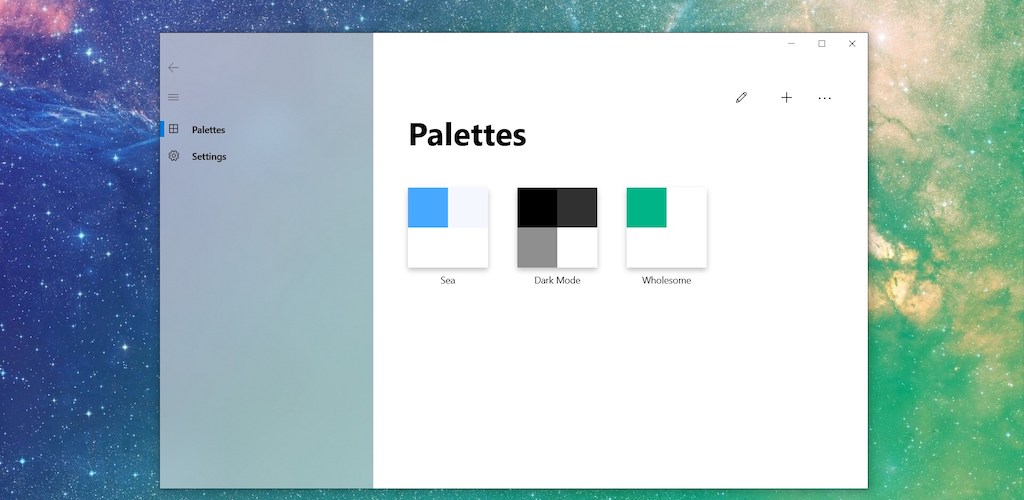Maximize the palette app window
This screenshot has height=500, width=1024.
822,44
